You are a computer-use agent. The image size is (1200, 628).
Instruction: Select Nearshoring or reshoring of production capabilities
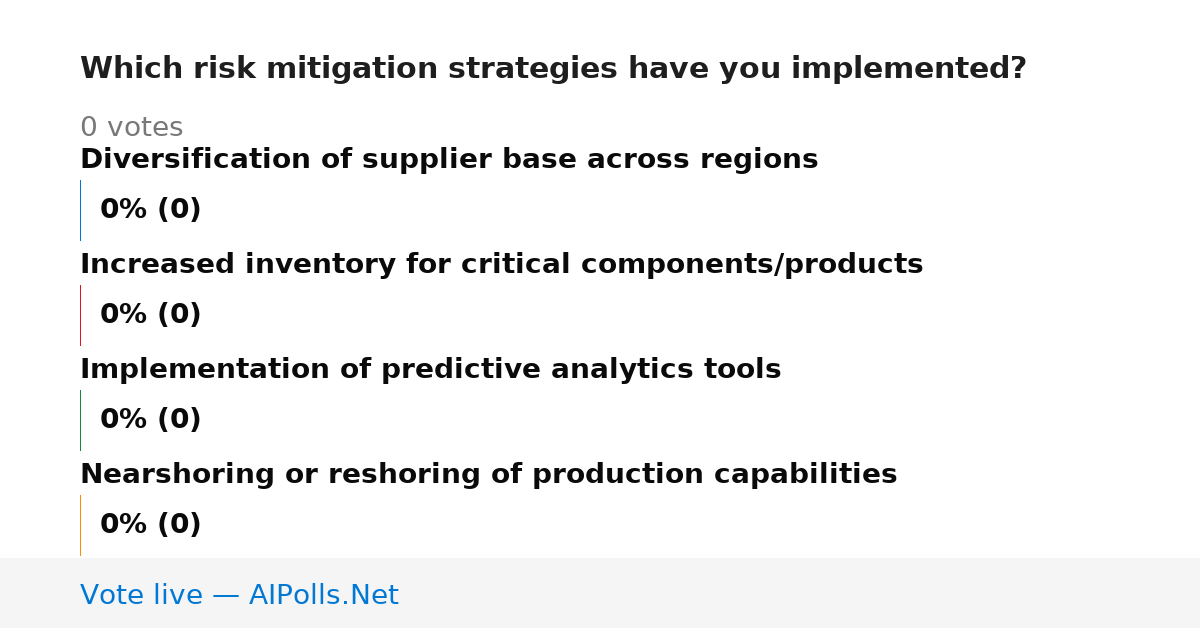coord(488,475)
